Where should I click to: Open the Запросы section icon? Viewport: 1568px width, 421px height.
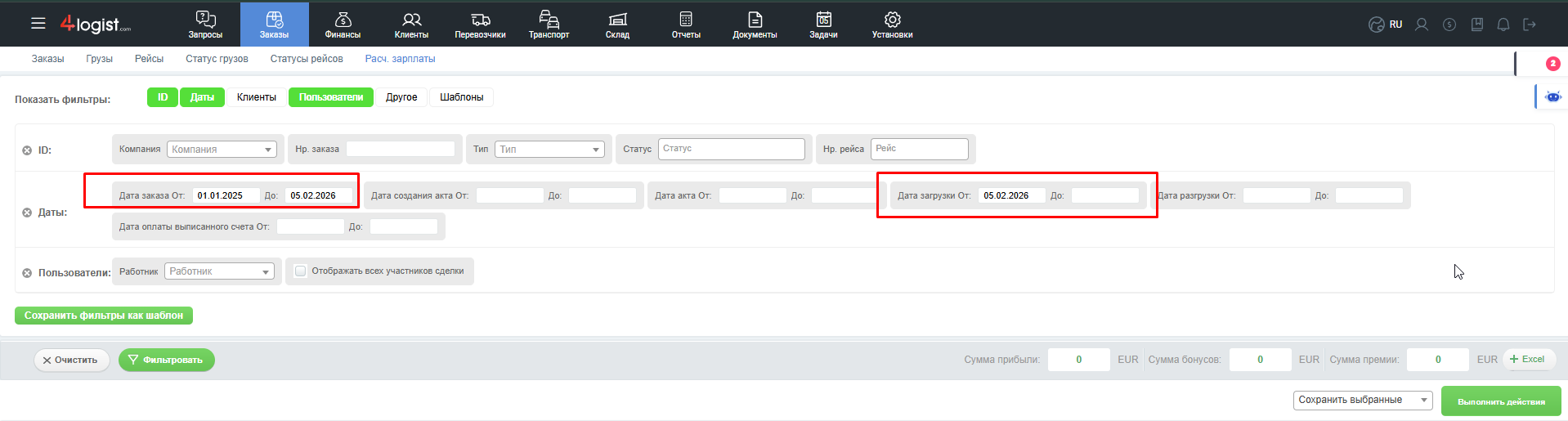[x=205, y=20]
